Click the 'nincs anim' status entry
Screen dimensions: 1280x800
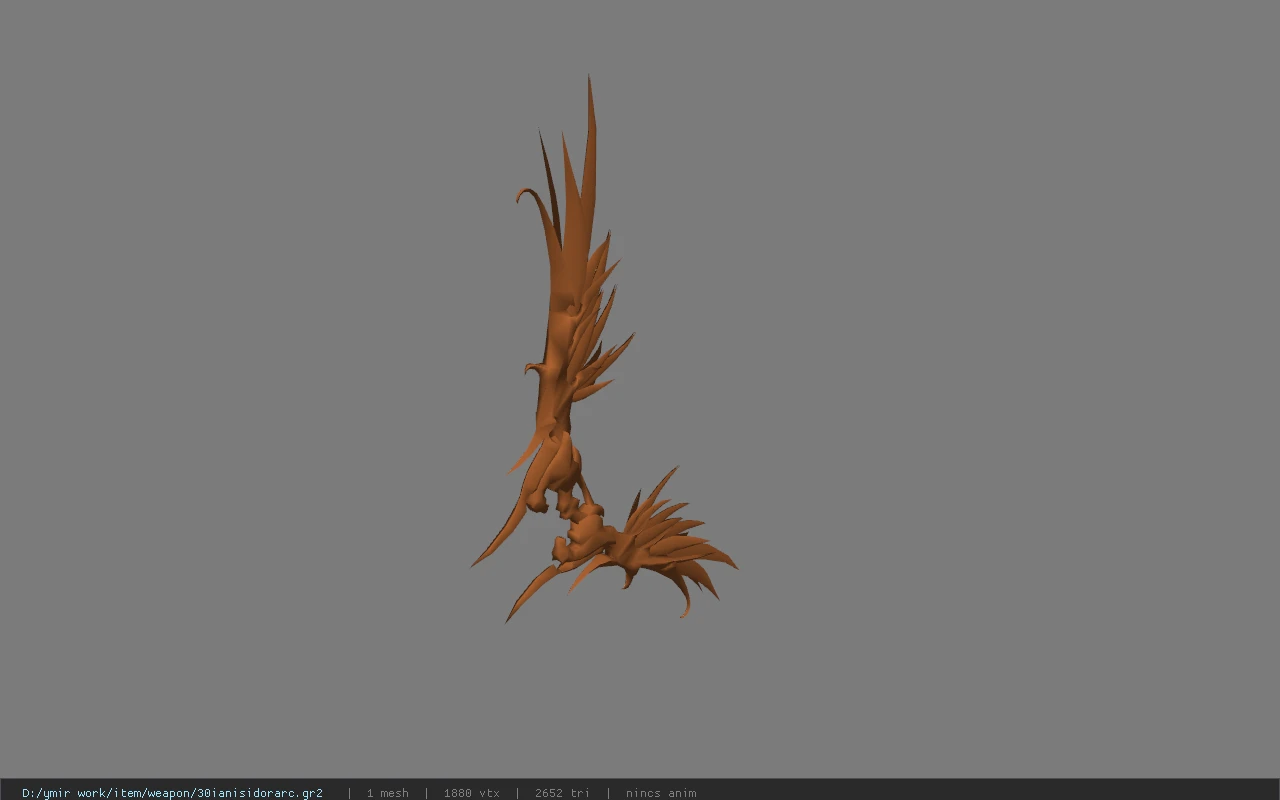661,793
